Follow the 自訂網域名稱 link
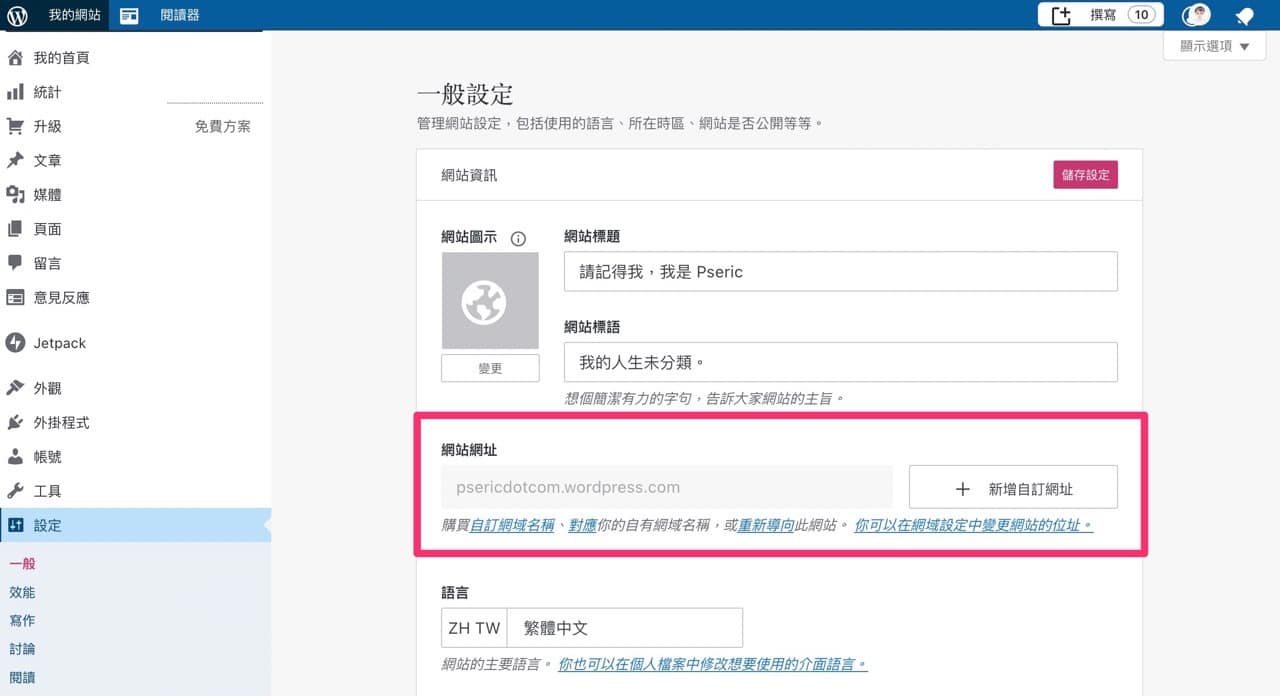Image resolution: width=1280 pixels, height=696 pixels. (512, 524)
